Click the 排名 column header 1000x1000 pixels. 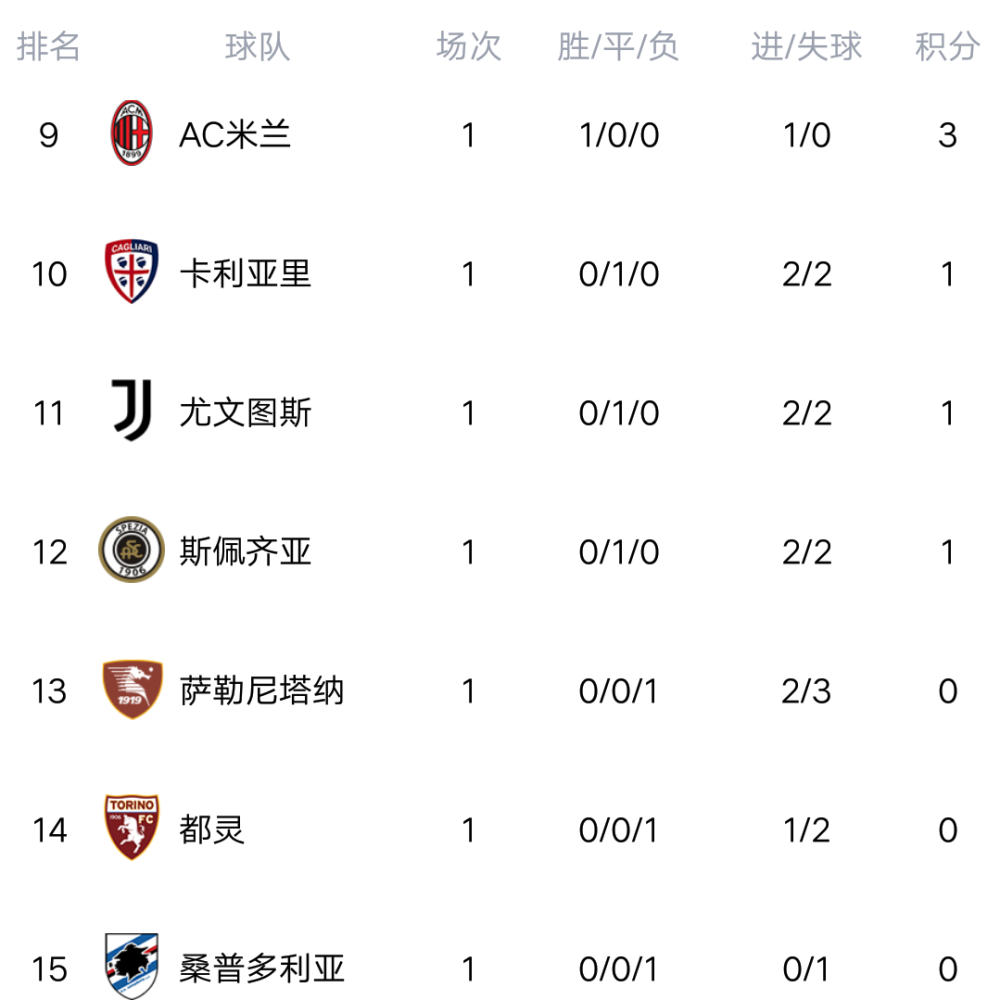pos(48,47)
